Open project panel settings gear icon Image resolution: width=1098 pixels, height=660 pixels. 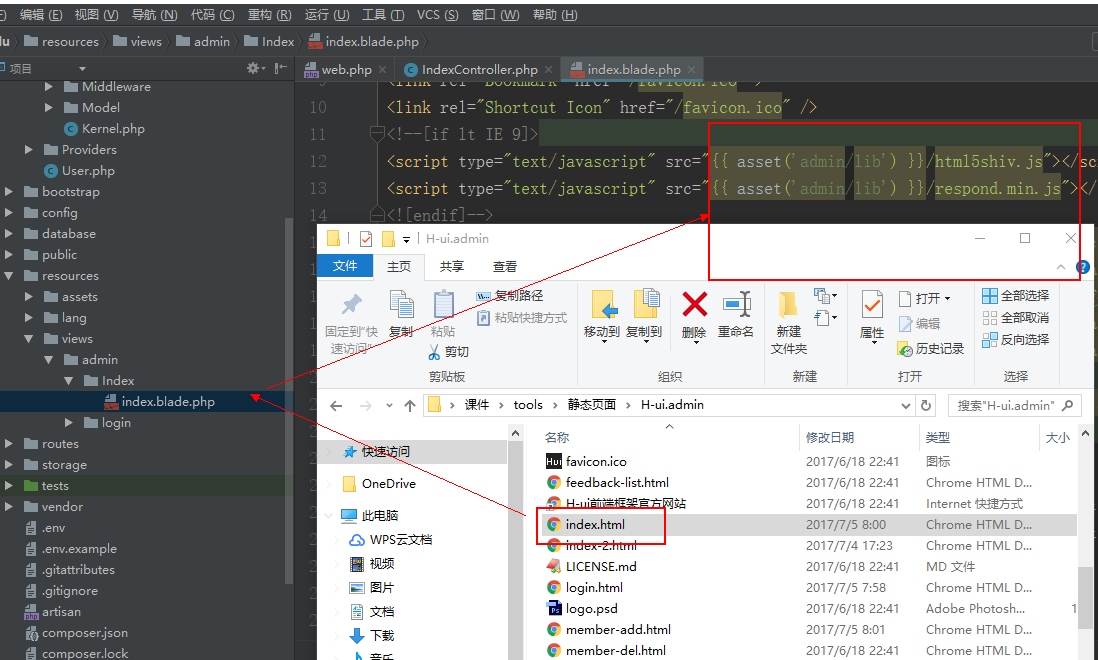pyautogui.click(x=254, y=68)
